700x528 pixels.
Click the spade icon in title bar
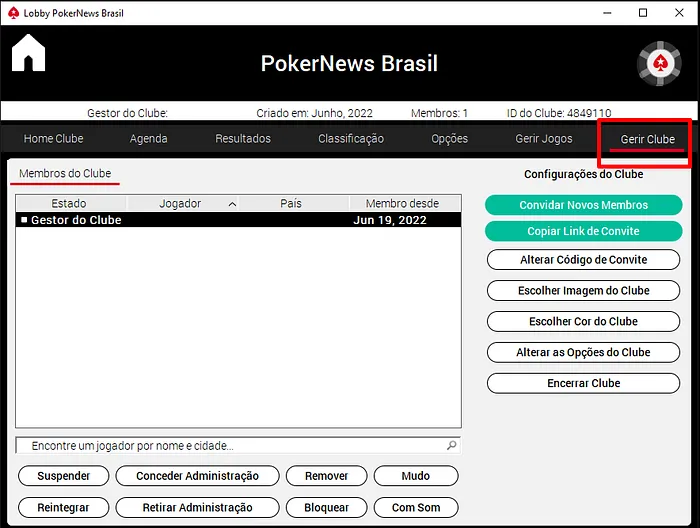tap(13, 13)
